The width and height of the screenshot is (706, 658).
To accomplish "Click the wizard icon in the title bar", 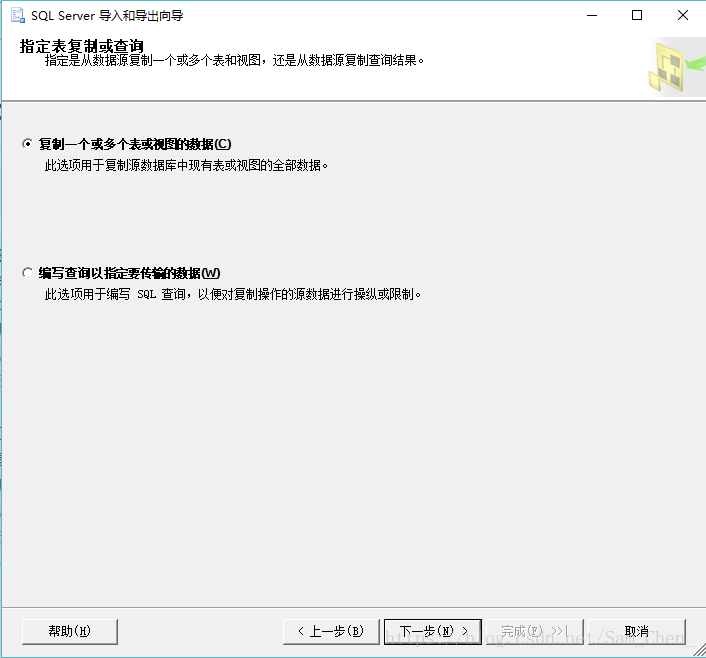I will point(18,15).
